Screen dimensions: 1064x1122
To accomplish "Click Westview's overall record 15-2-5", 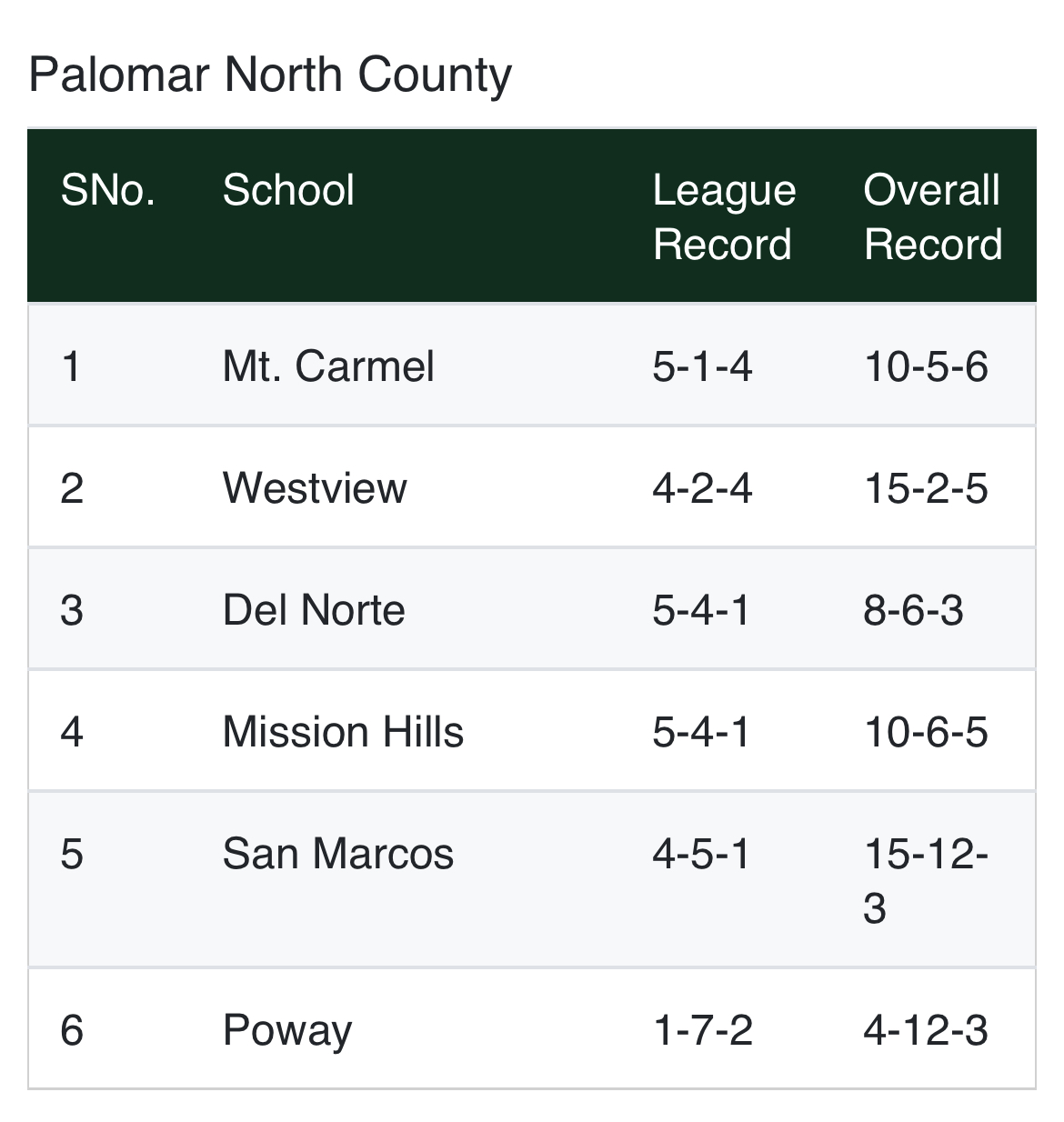I will tap(925, 488).
